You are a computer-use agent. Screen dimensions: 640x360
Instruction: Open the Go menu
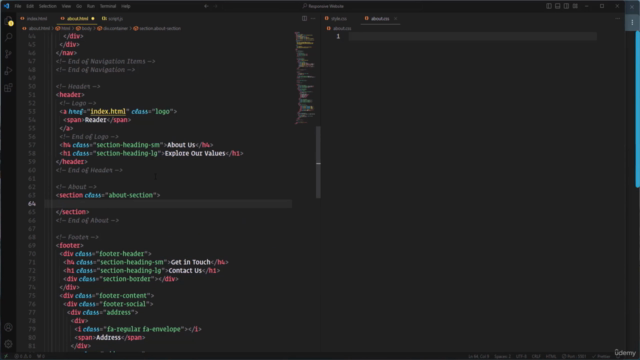point(79,6)
